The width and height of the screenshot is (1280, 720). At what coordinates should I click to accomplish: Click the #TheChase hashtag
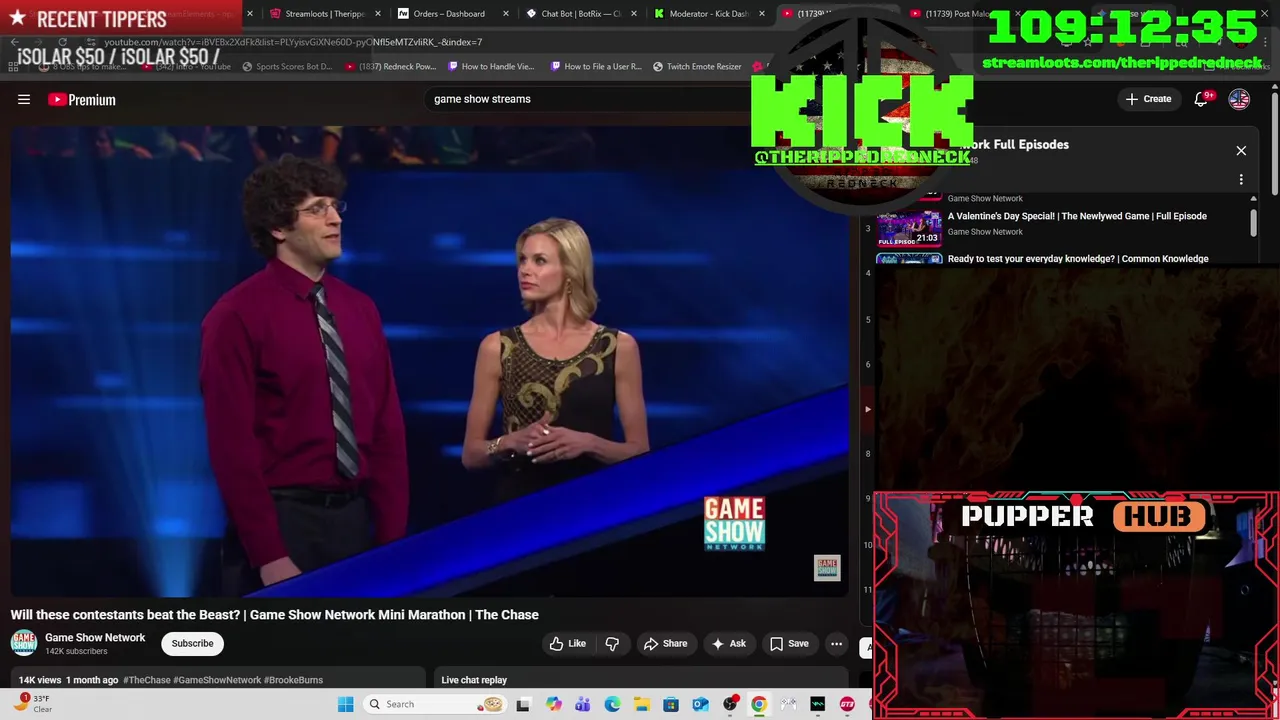point(146,680)
